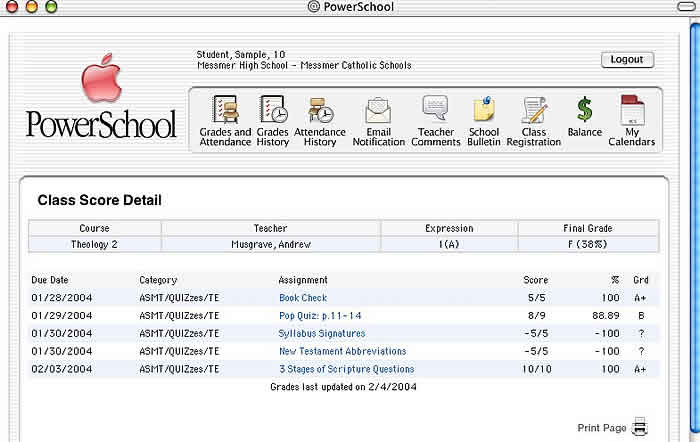Click the Theology 2 course cell
Image resolution: width=700 pixels, height=442 pixels.
94,245
